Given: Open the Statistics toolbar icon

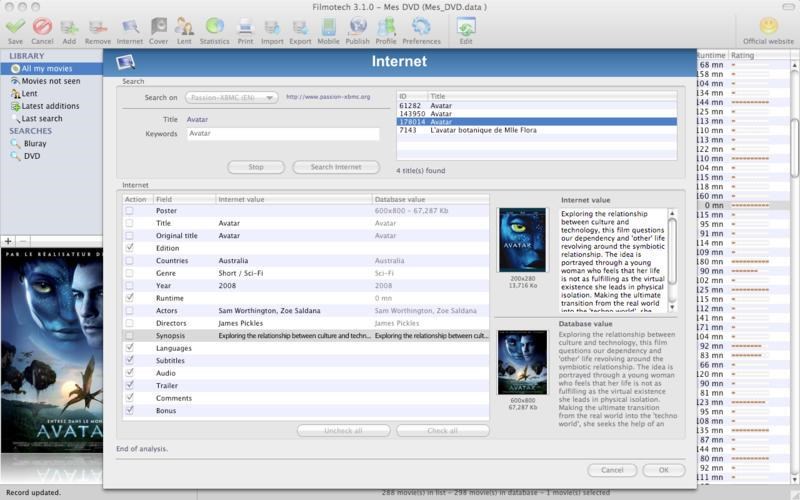Looking at the screenshot, I should [214, 27].
